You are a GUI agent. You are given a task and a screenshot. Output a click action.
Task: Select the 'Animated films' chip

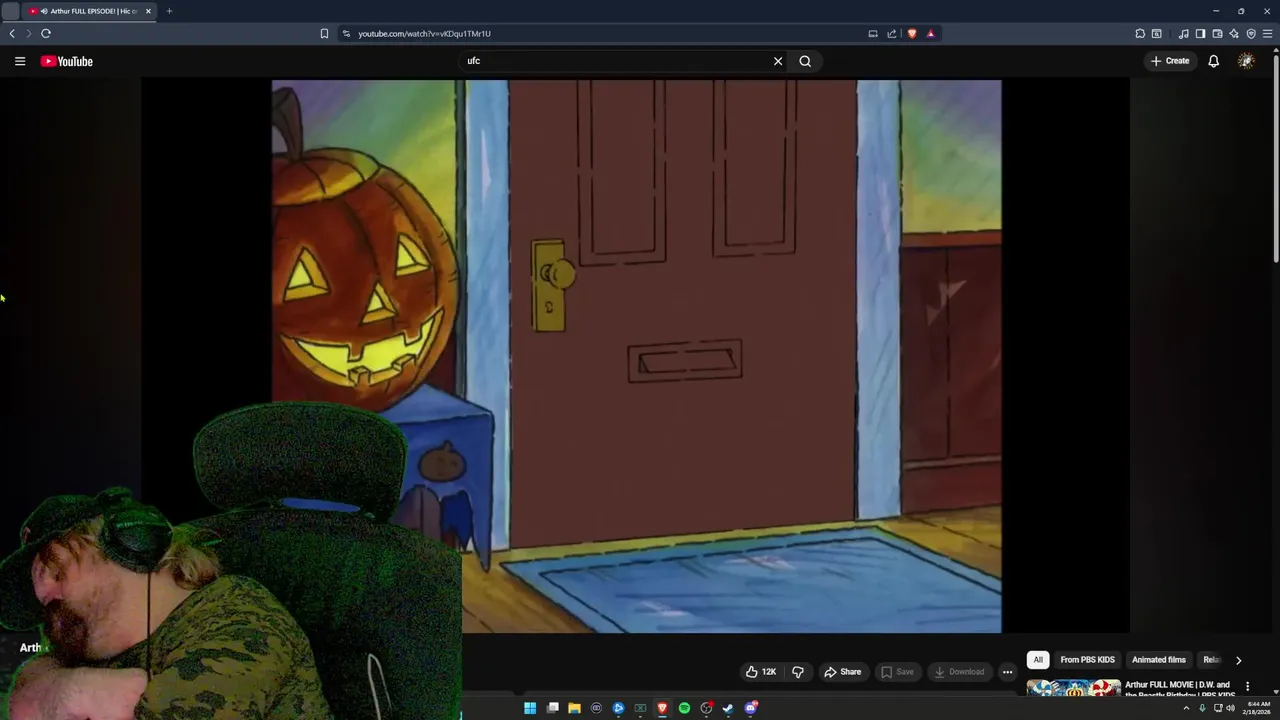coord(1158,660)
